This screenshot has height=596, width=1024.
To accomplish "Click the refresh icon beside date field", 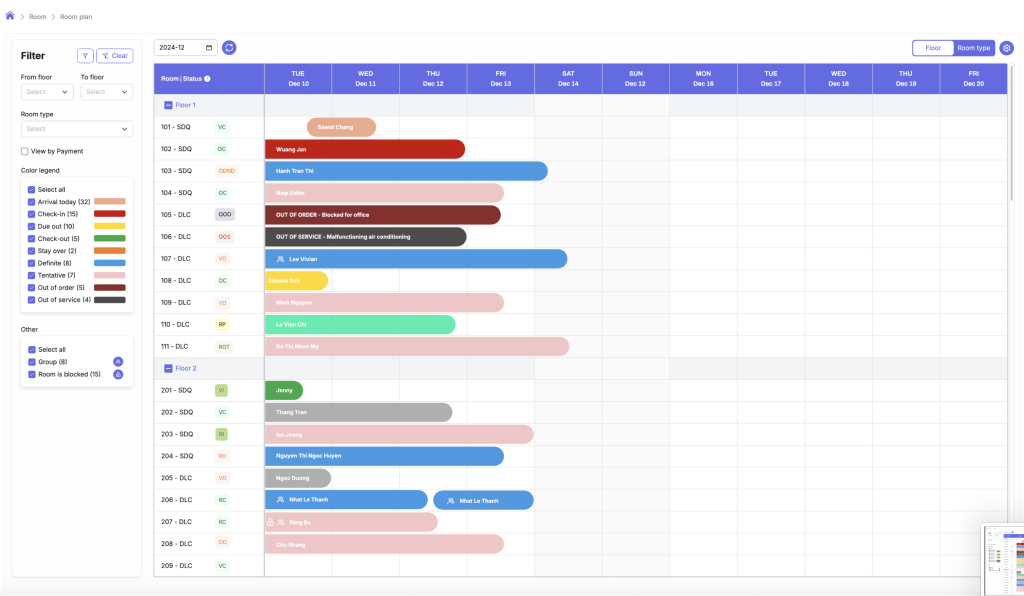I will click(x=229, y=48).
